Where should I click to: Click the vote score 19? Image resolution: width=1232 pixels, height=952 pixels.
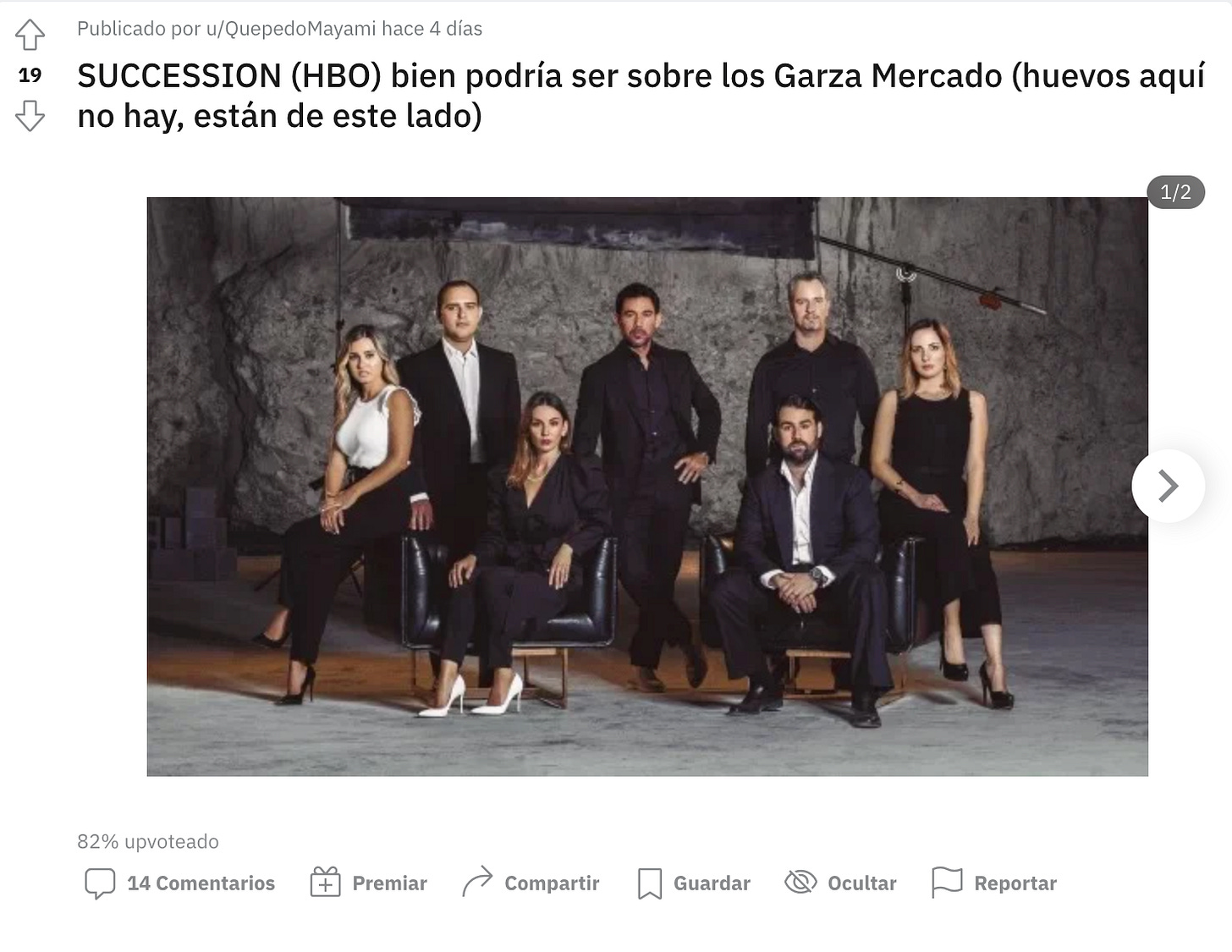coord(30,75)
